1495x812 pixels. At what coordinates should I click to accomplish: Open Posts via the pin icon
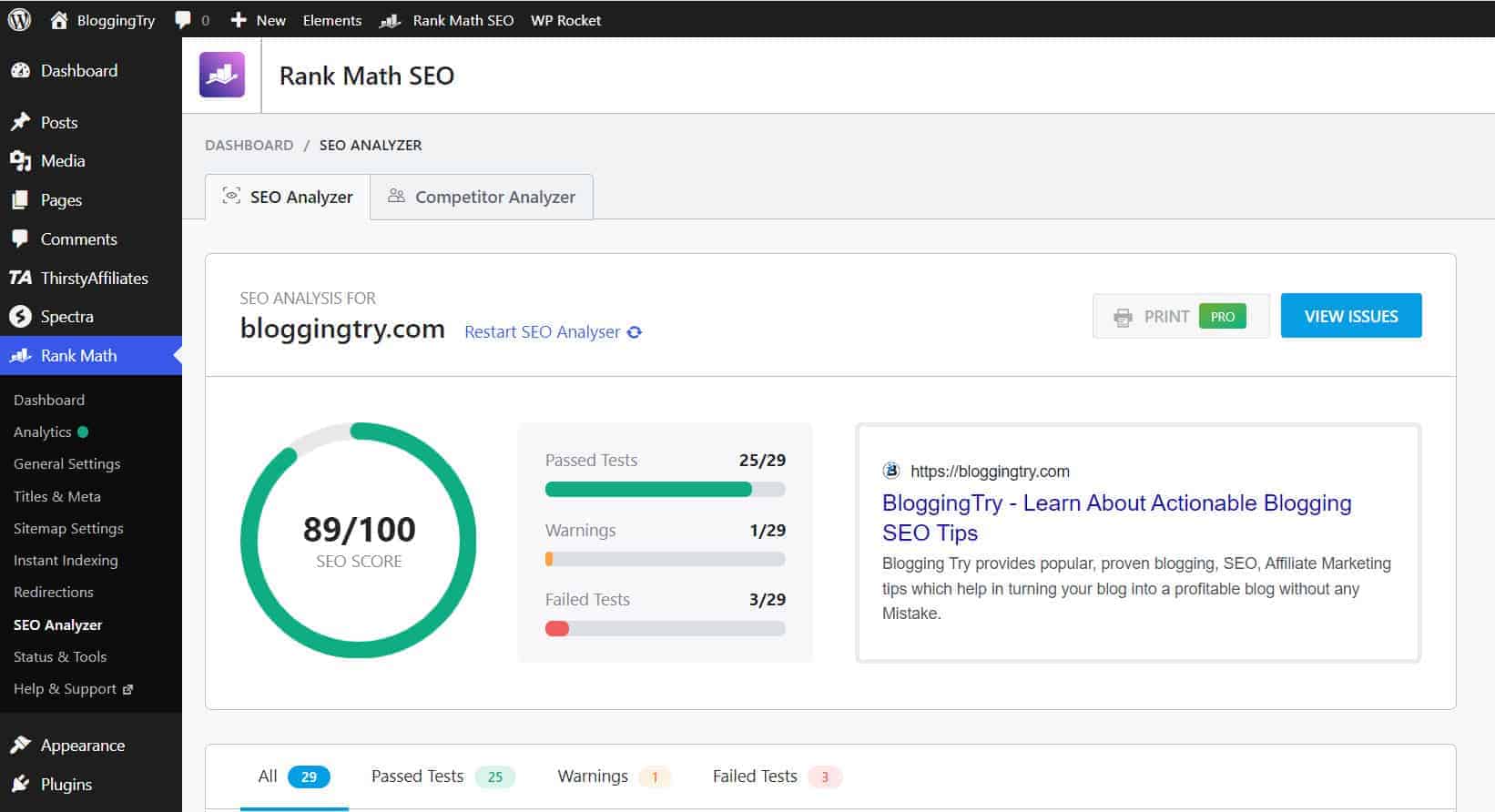[x=20, y=122]
